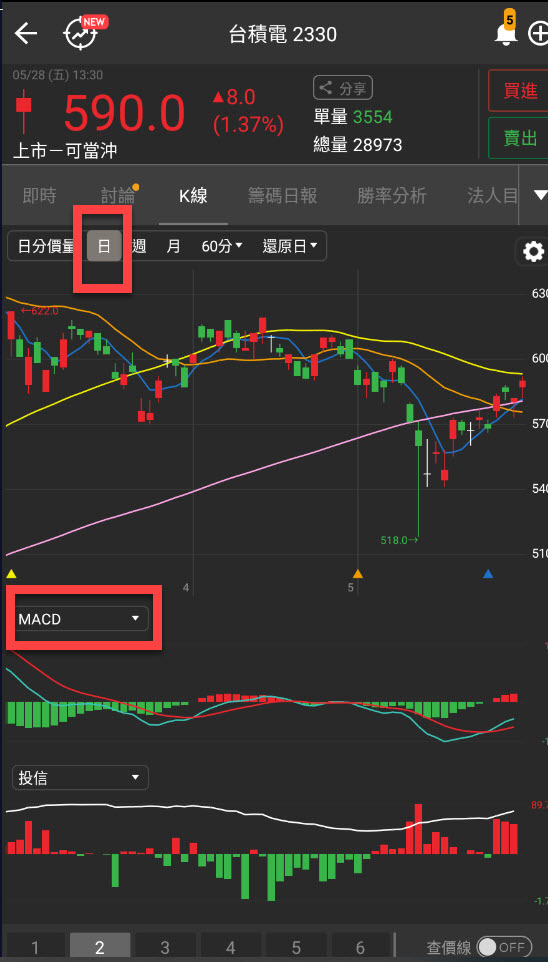Expand the 60分 interval dropdown
The height and width of the screenshot is (962, 548).
[x=222, y=247]
